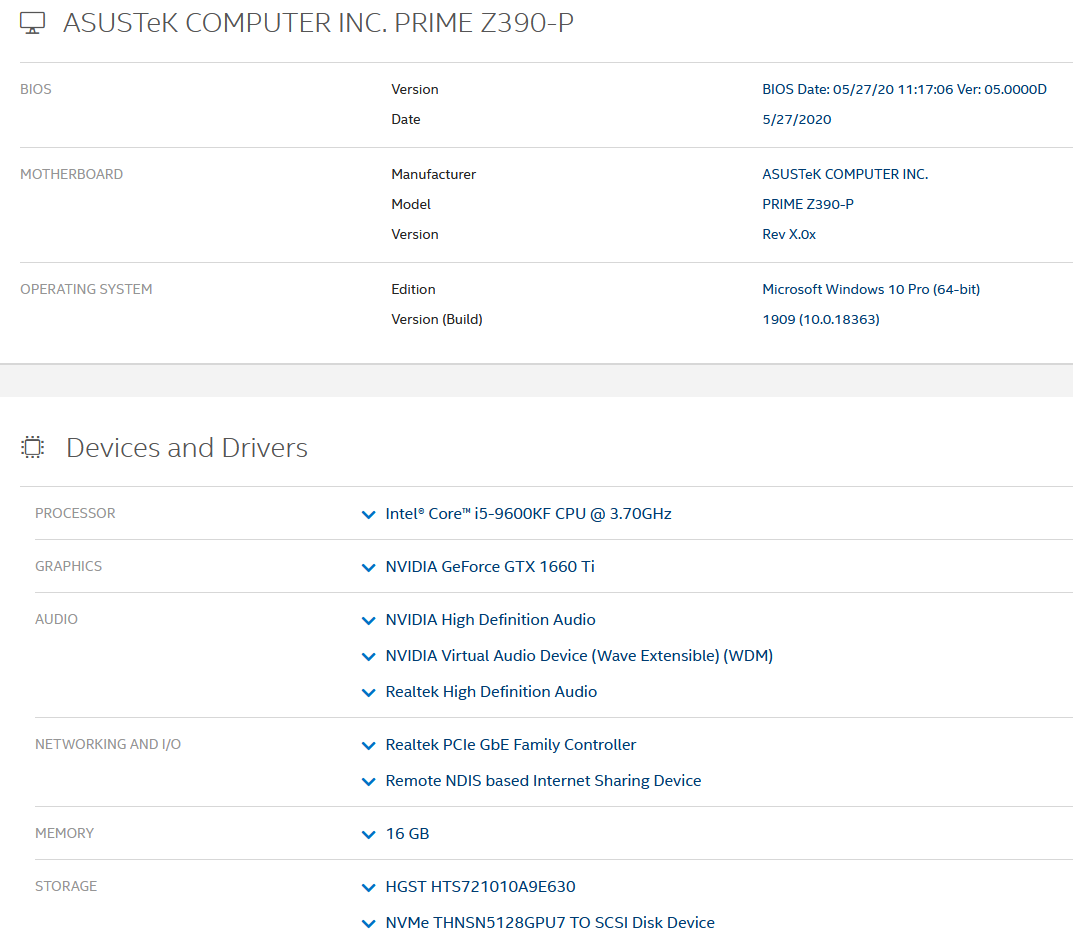This screenshot has width=1073, height=934.
Task: Click the ASUSTeK COMPUTER INC. manufacturer link
Action: [x=845, y=174]
